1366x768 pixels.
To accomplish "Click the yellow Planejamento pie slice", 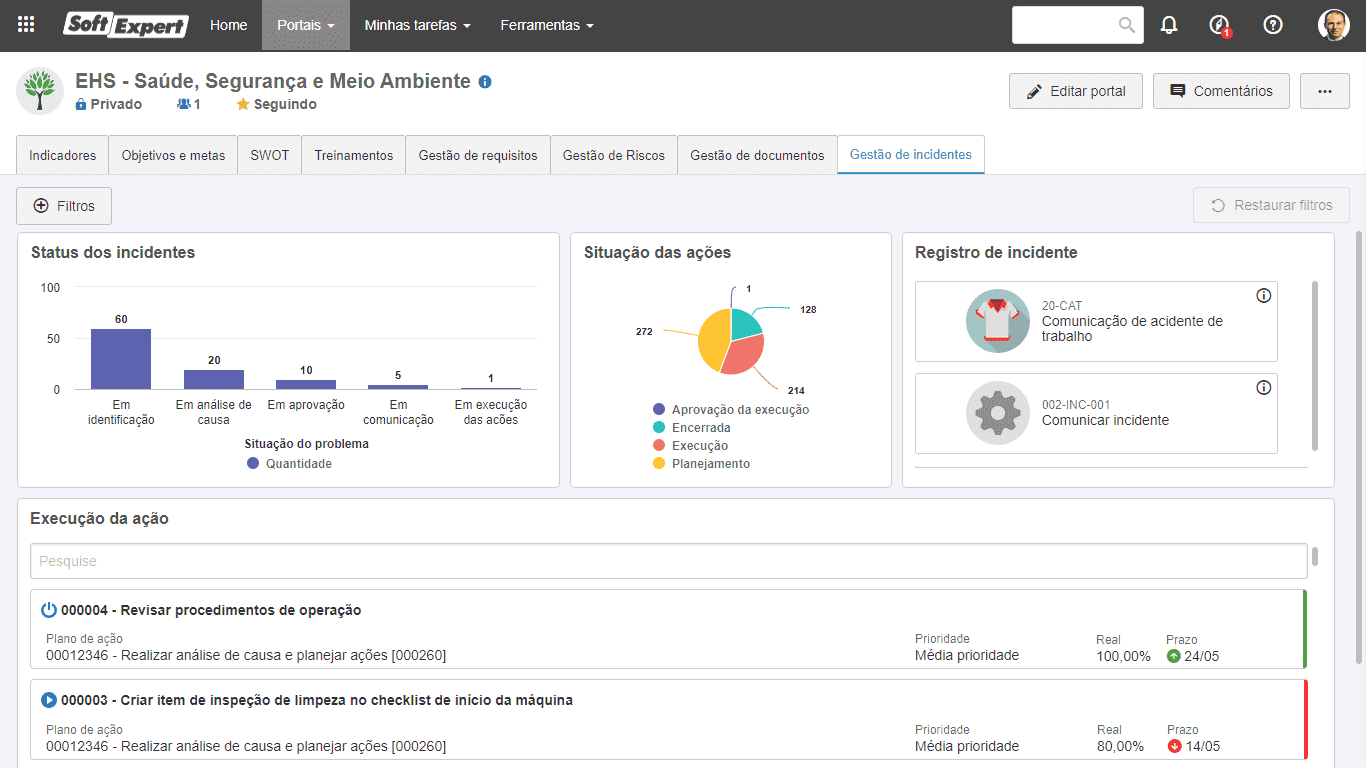I will click(713, 342).
